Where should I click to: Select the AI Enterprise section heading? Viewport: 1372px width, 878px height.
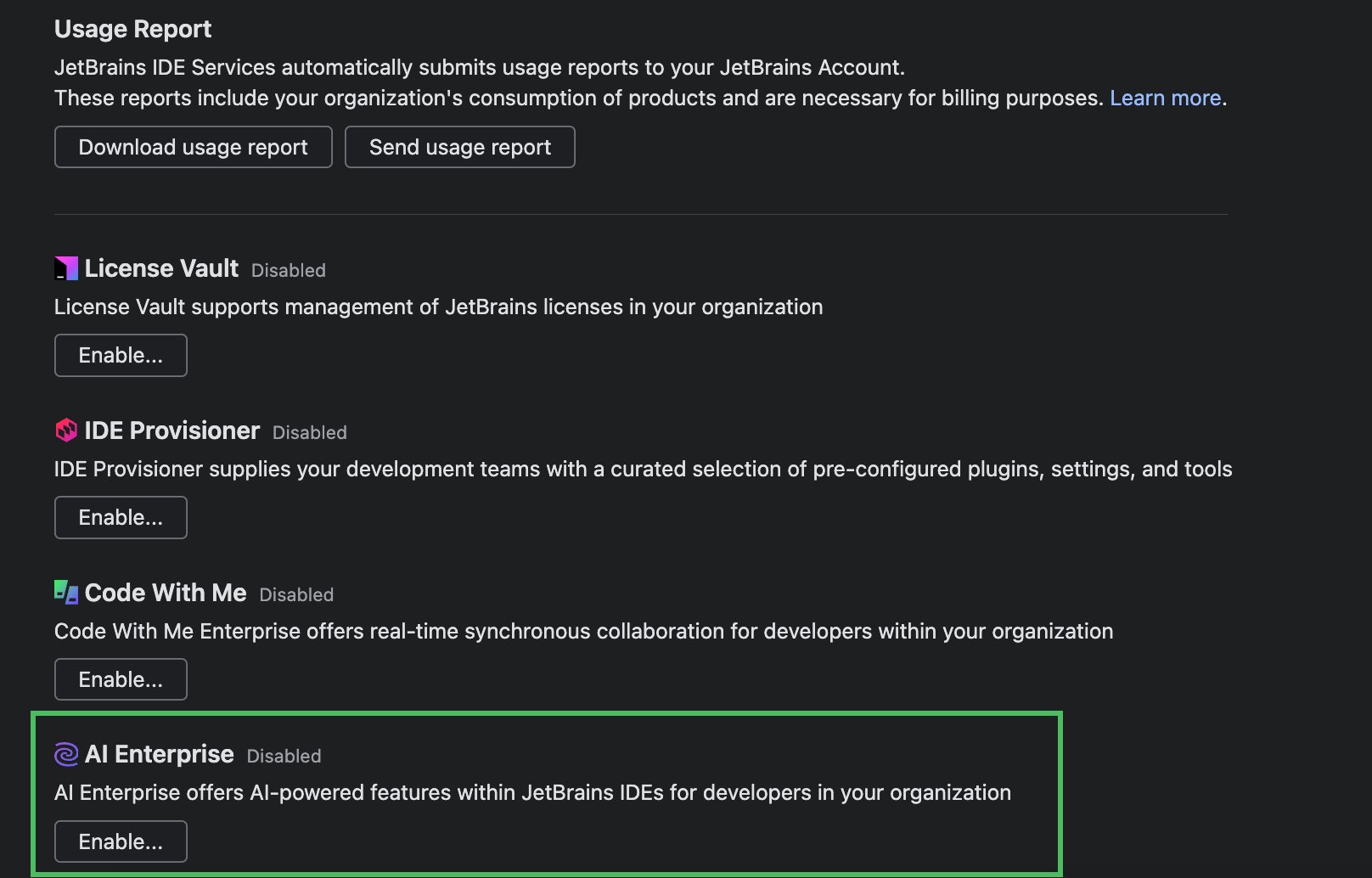pos(159,754)
